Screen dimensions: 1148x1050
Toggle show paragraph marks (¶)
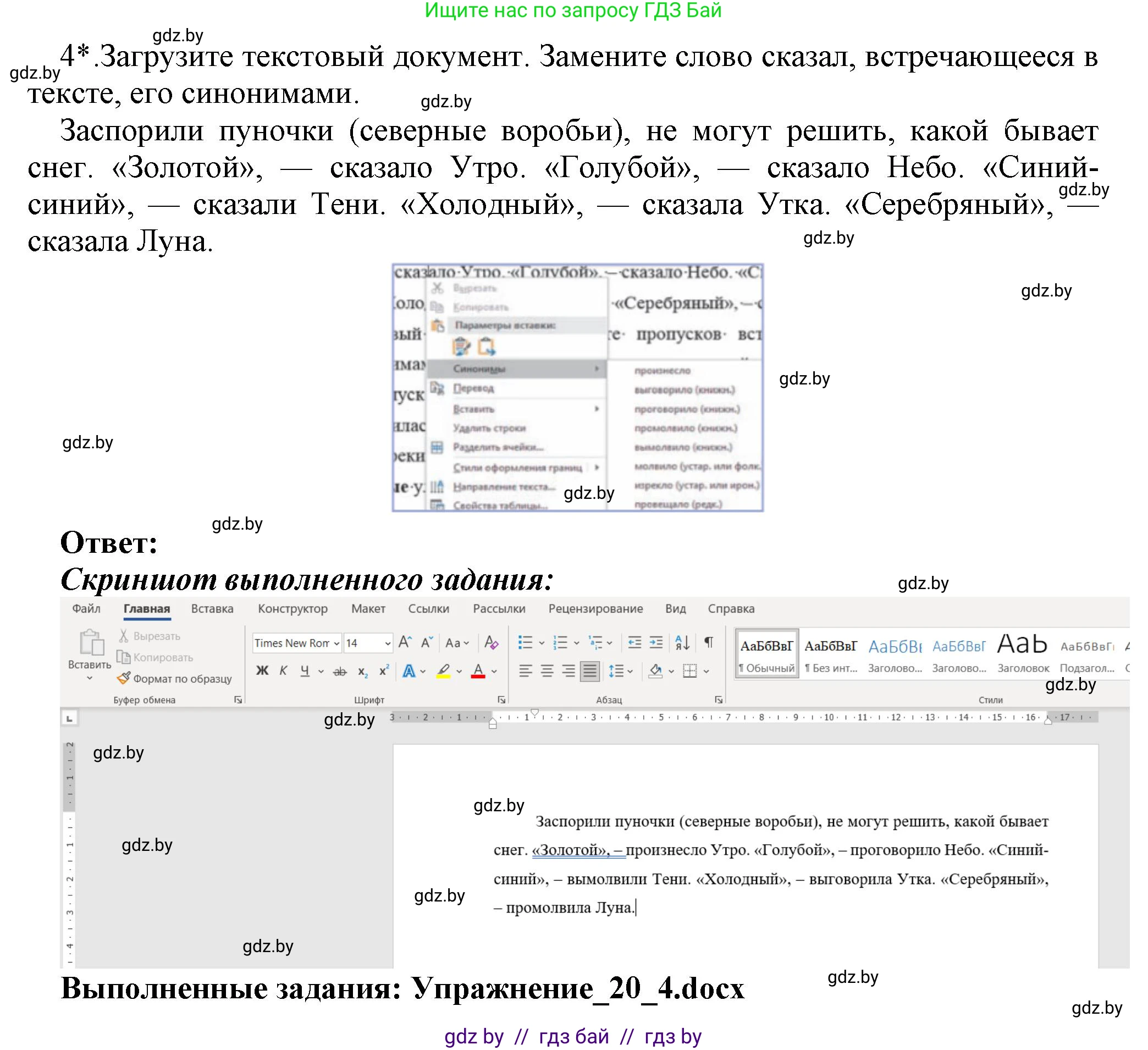pos(708,642)
